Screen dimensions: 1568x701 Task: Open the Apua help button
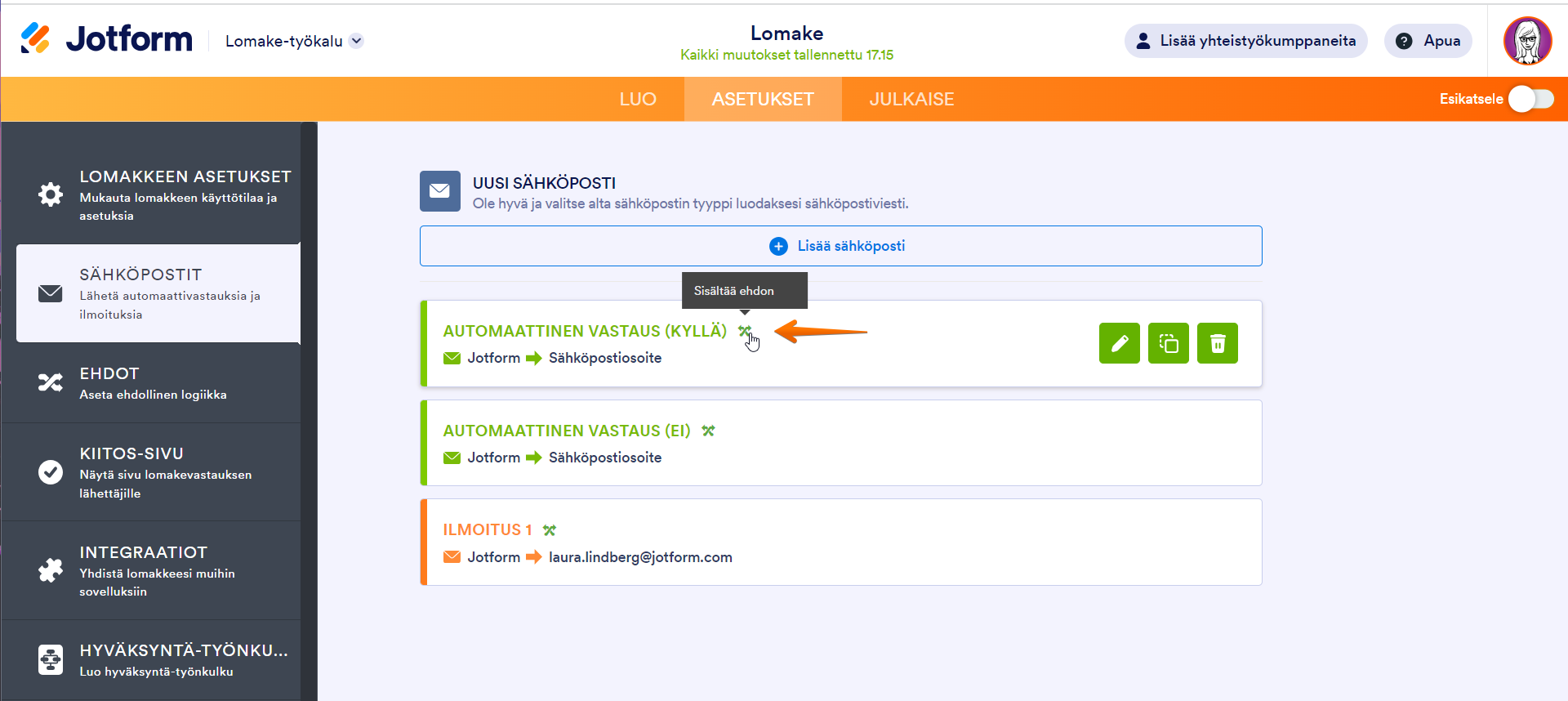tap(1428, 41)
